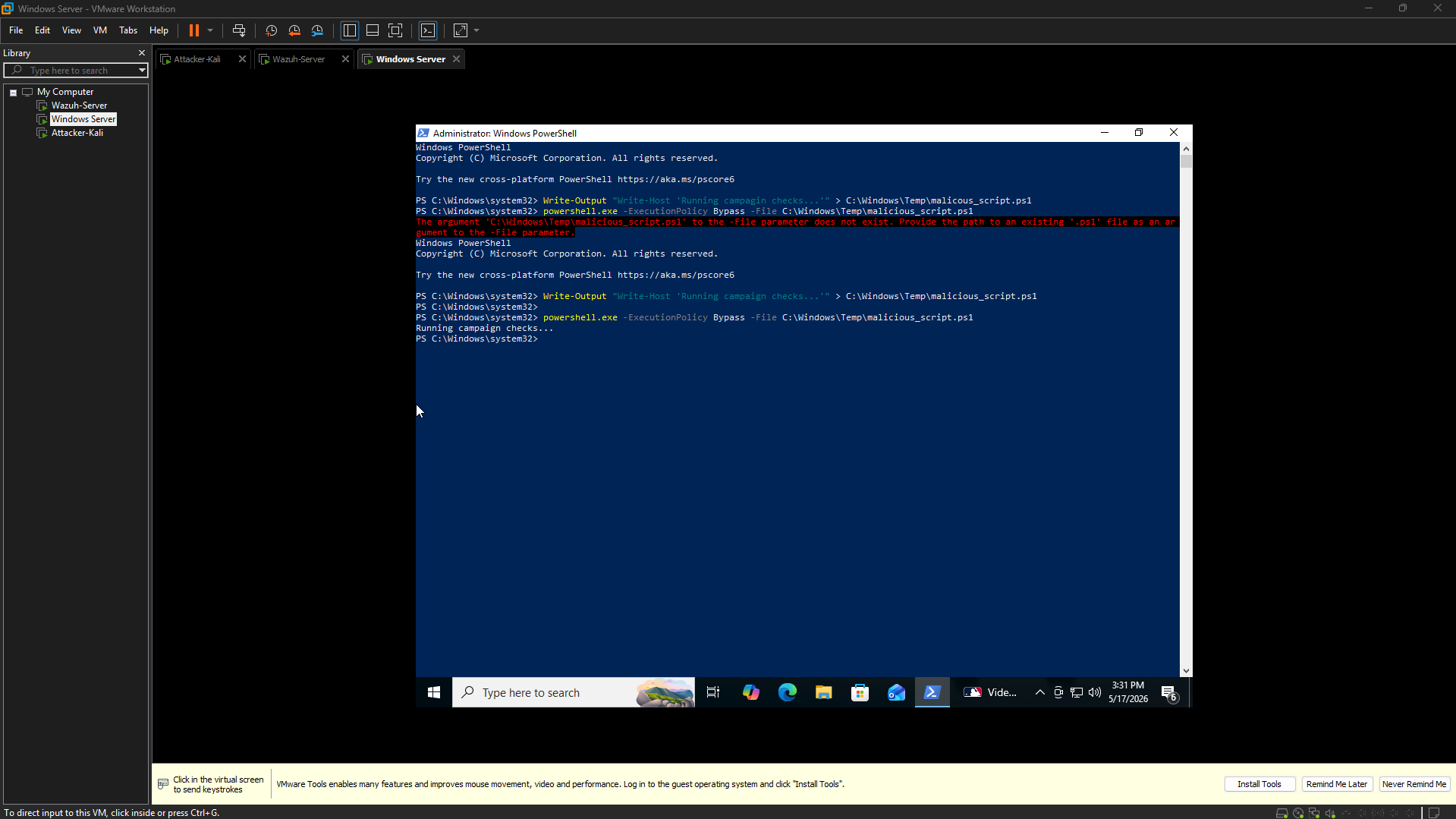
Task: Open the guest notification center icon
Action: [1169, 692]
